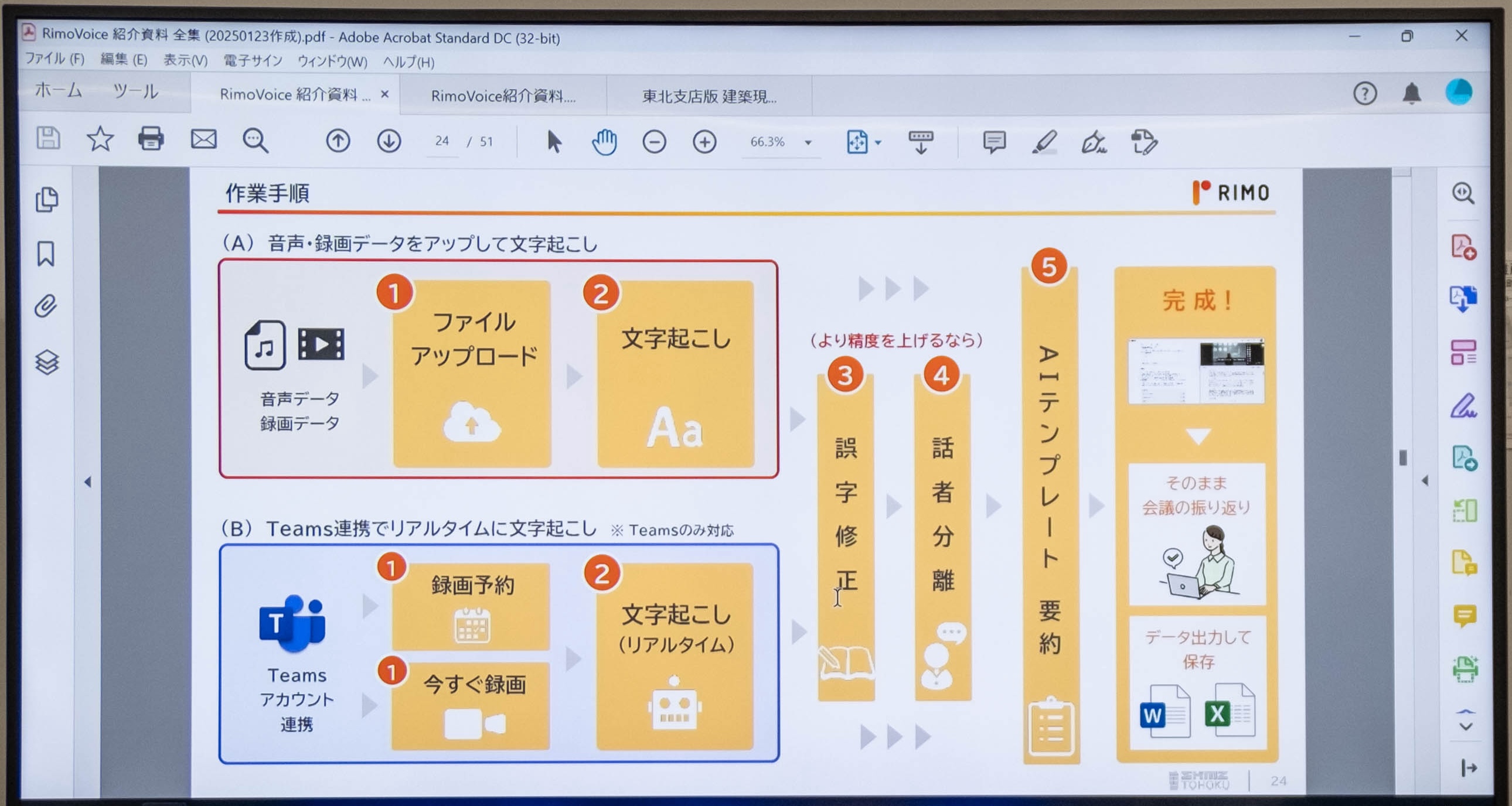Collapse the right tools pane arrow
Viewport: 1512px width, 806px height.
click(1425, 481)
